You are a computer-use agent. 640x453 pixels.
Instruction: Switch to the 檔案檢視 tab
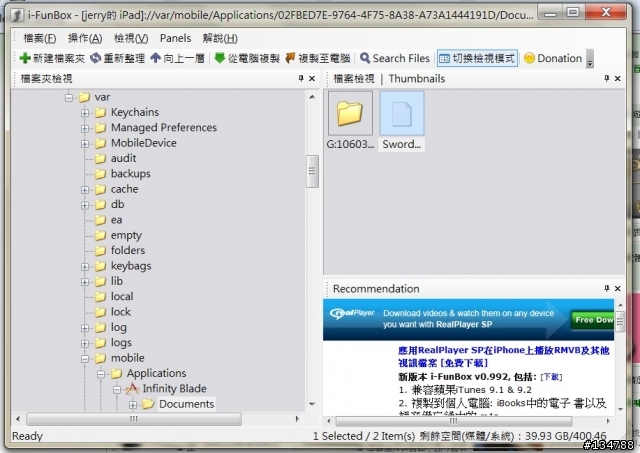click(x=354, y=78)
